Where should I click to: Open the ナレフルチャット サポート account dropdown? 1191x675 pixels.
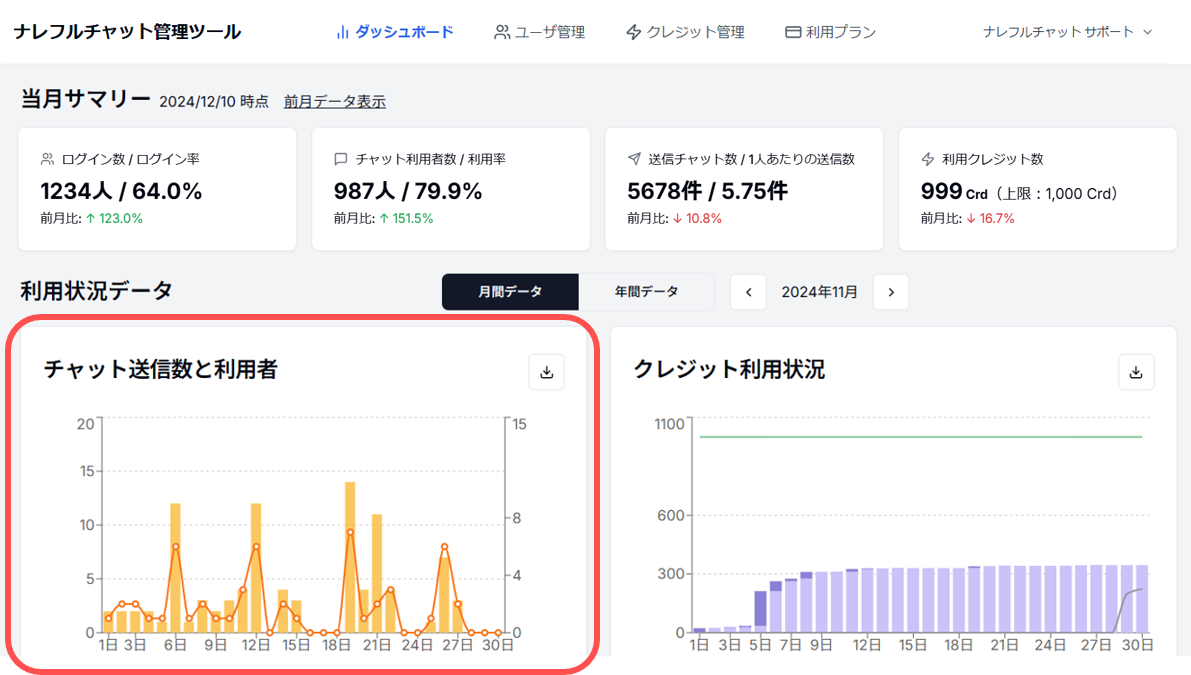click(x=1067, y=32)
